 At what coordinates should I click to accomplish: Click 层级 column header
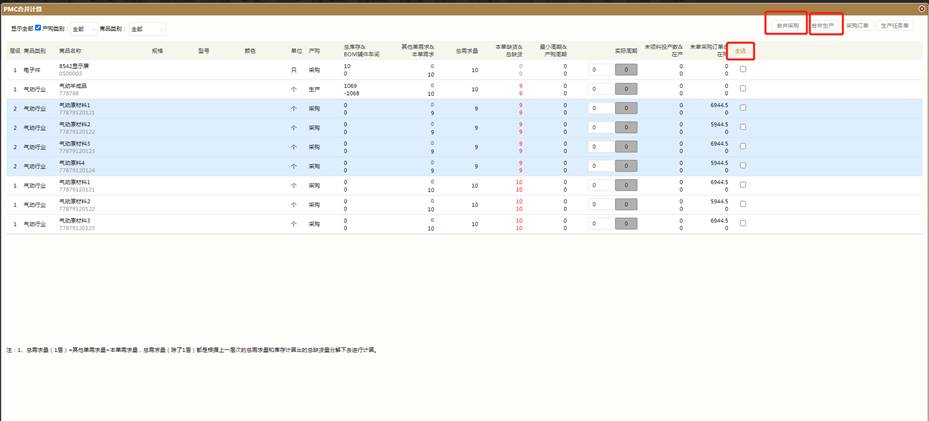15,52
